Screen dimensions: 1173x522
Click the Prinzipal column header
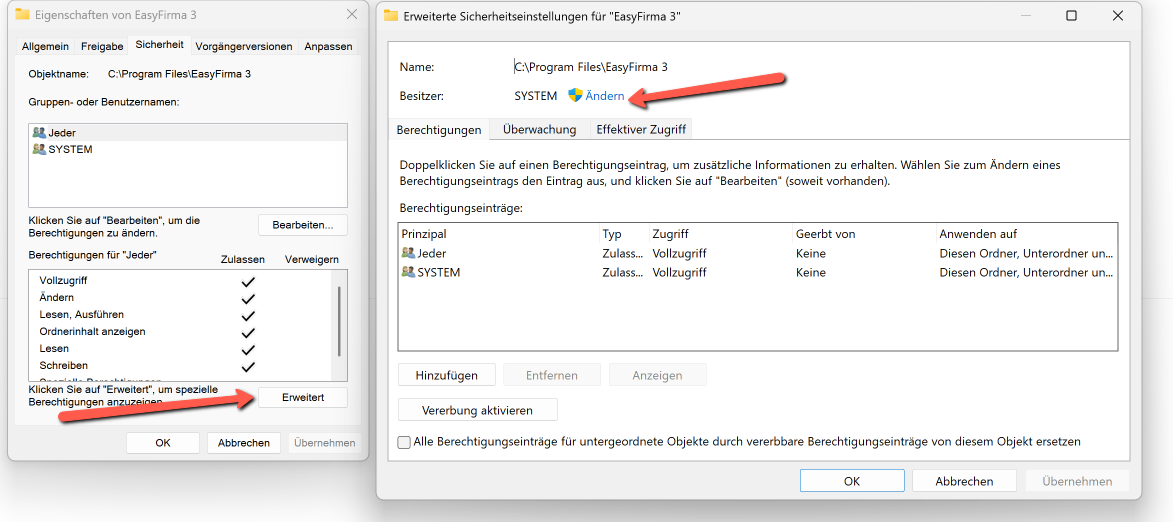pos(499,234)
